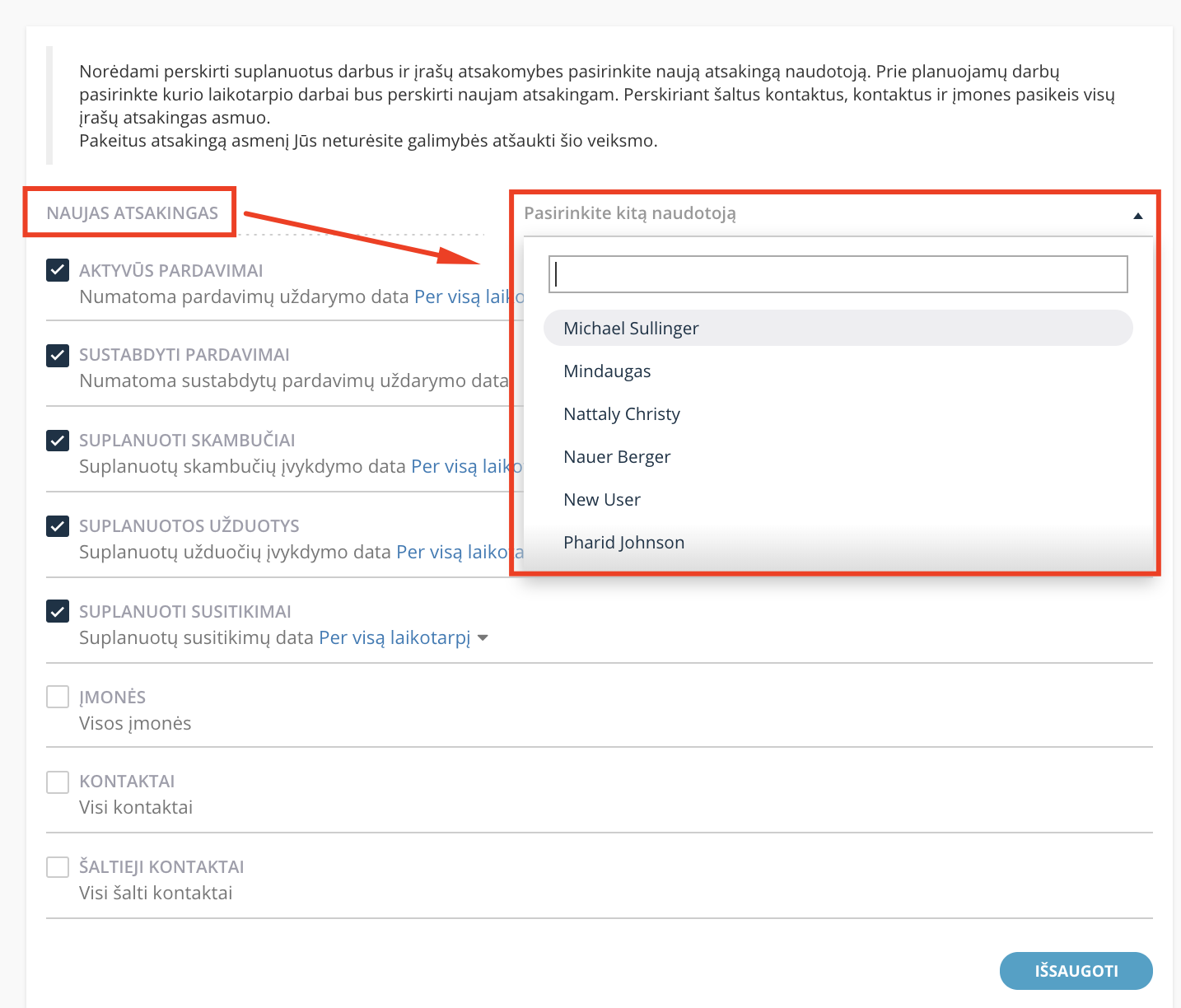Choose Mindaugas as the new responsible user
This screenshot has height=1008, width=1181.
pos(838,371)
